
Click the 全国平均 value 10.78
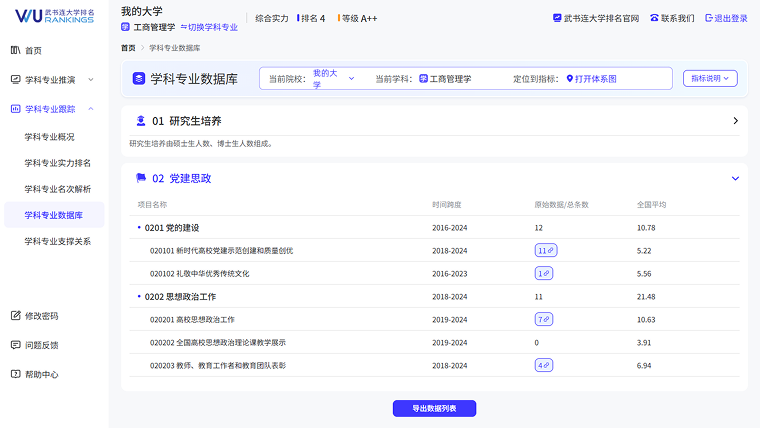point(646,228)
